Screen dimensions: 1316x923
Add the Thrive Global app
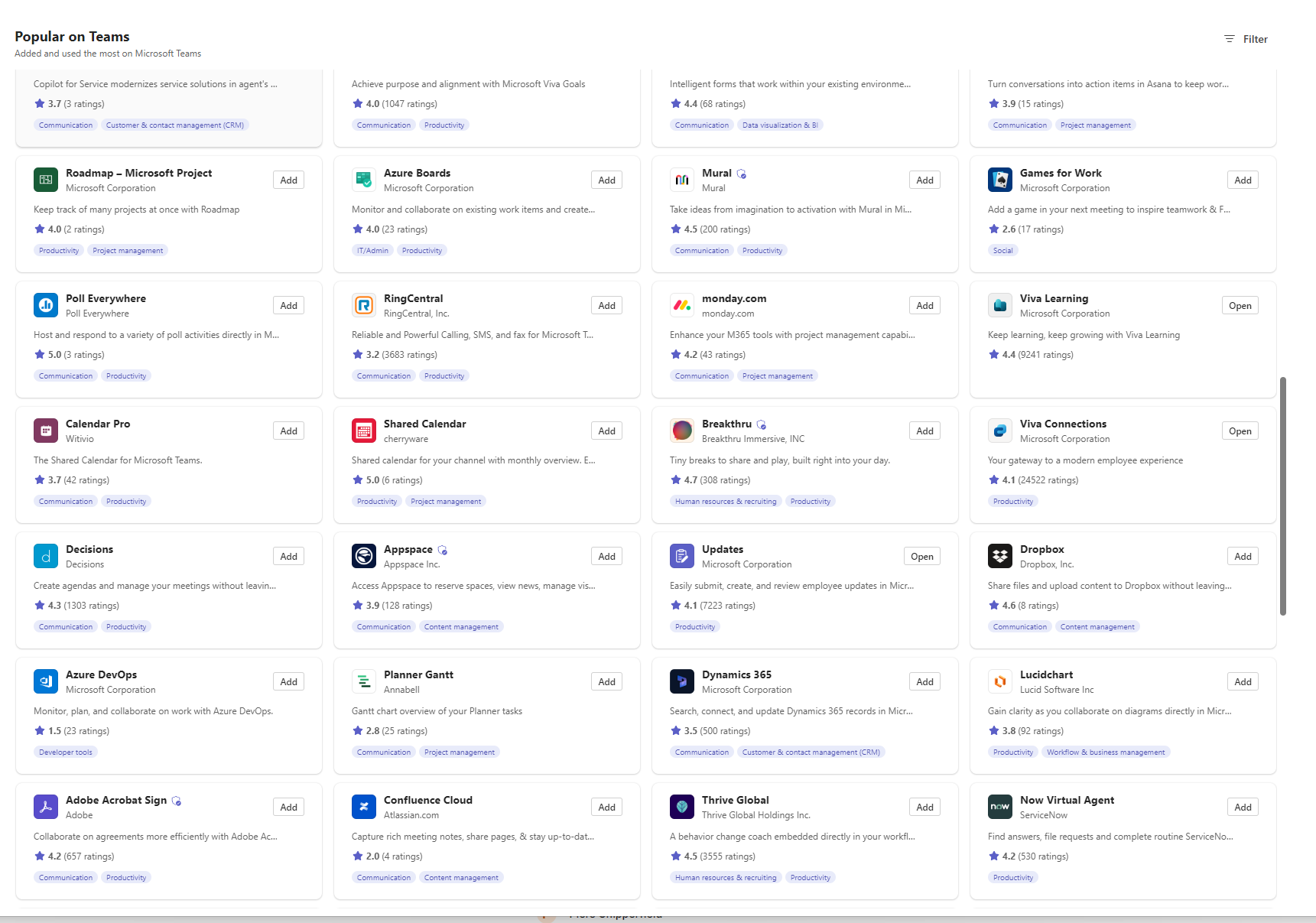click(924, 808)
